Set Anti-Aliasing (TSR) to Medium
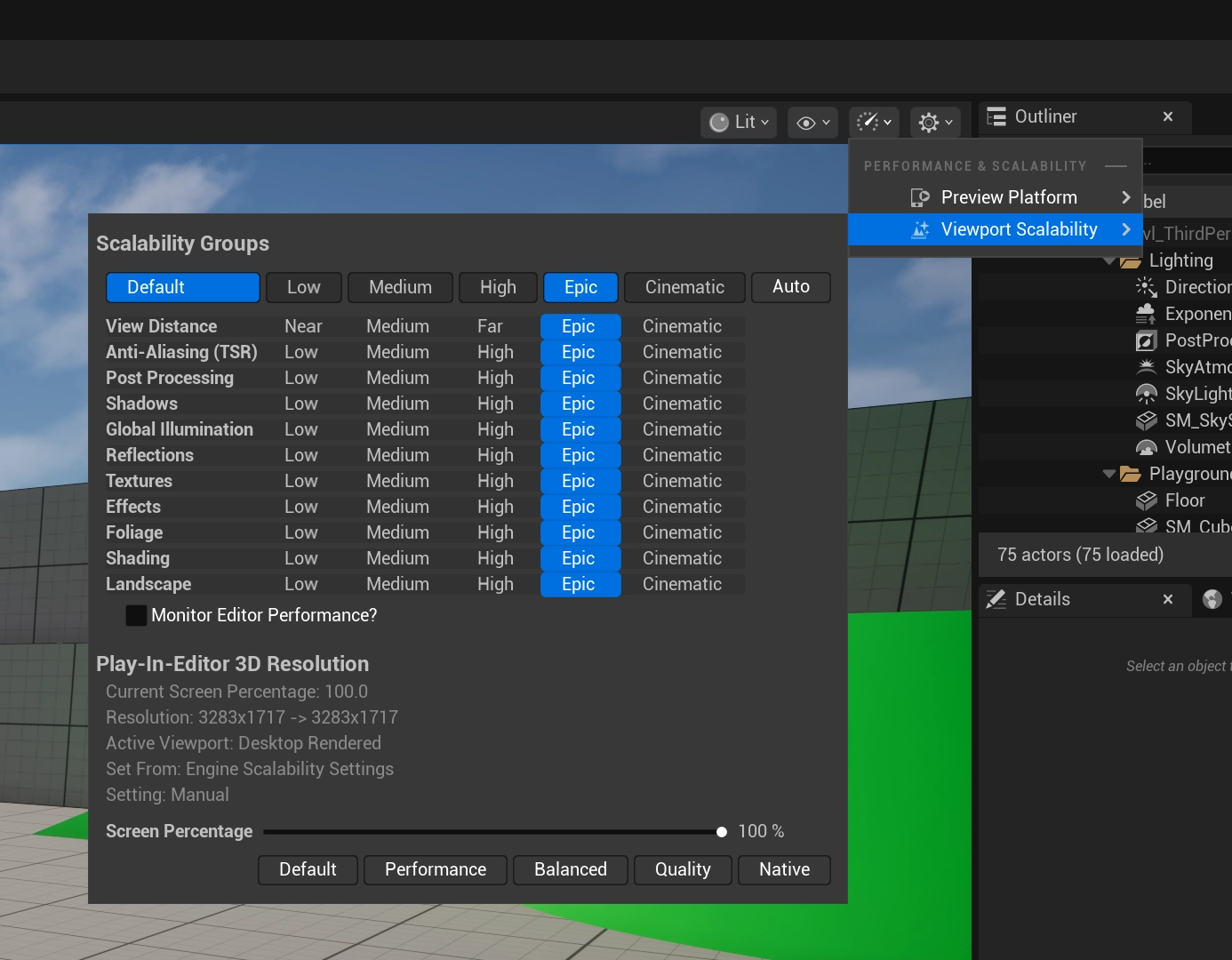1232x960 pixels. pos(397,352)
